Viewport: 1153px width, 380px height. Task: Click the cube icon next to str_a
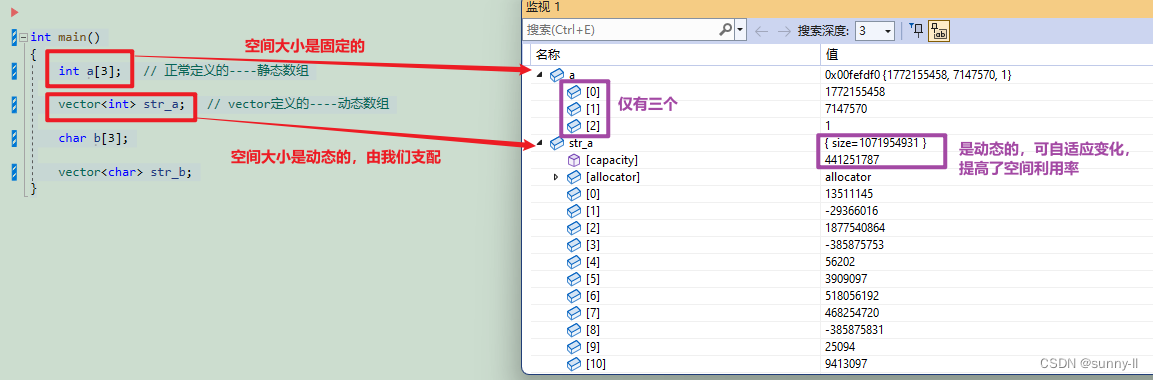(x=557, y=143)
